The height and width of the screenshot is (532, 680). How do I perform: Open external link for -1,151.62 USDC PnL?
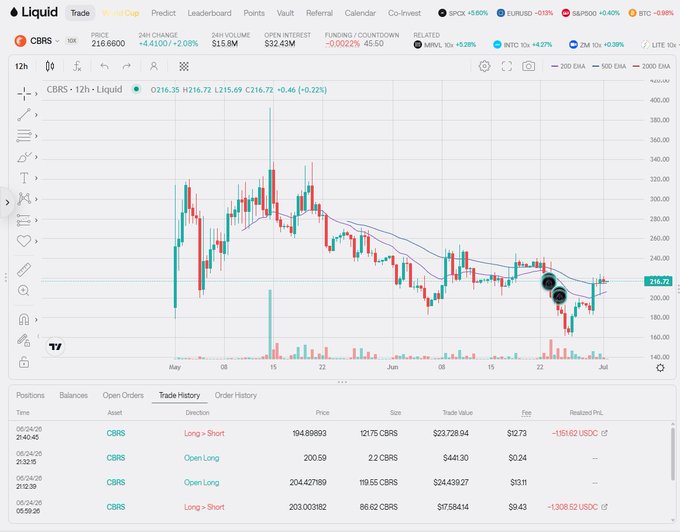click(x=604, y=433)
